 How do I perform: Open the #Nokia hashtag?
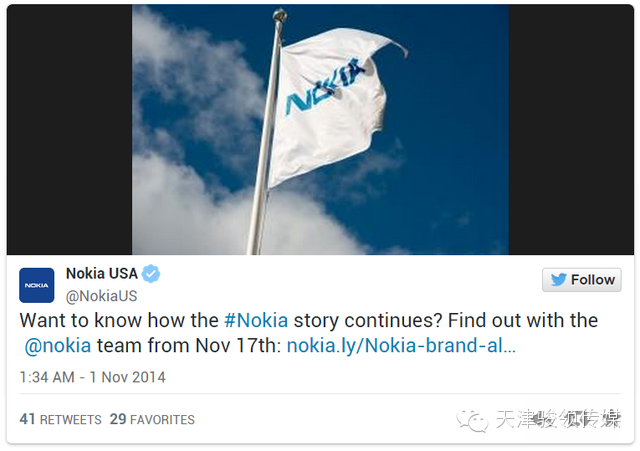tap(255, 321)
